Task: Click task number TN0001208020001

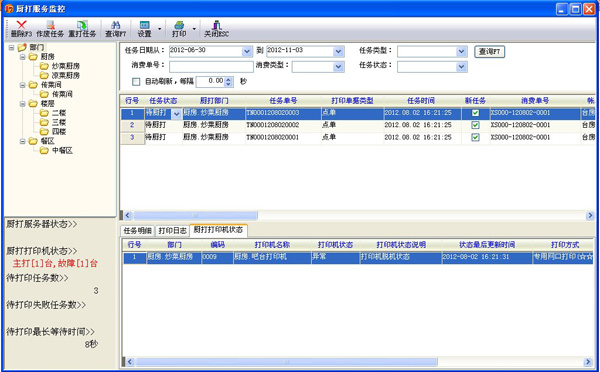Action: click(x=272, y=137)
